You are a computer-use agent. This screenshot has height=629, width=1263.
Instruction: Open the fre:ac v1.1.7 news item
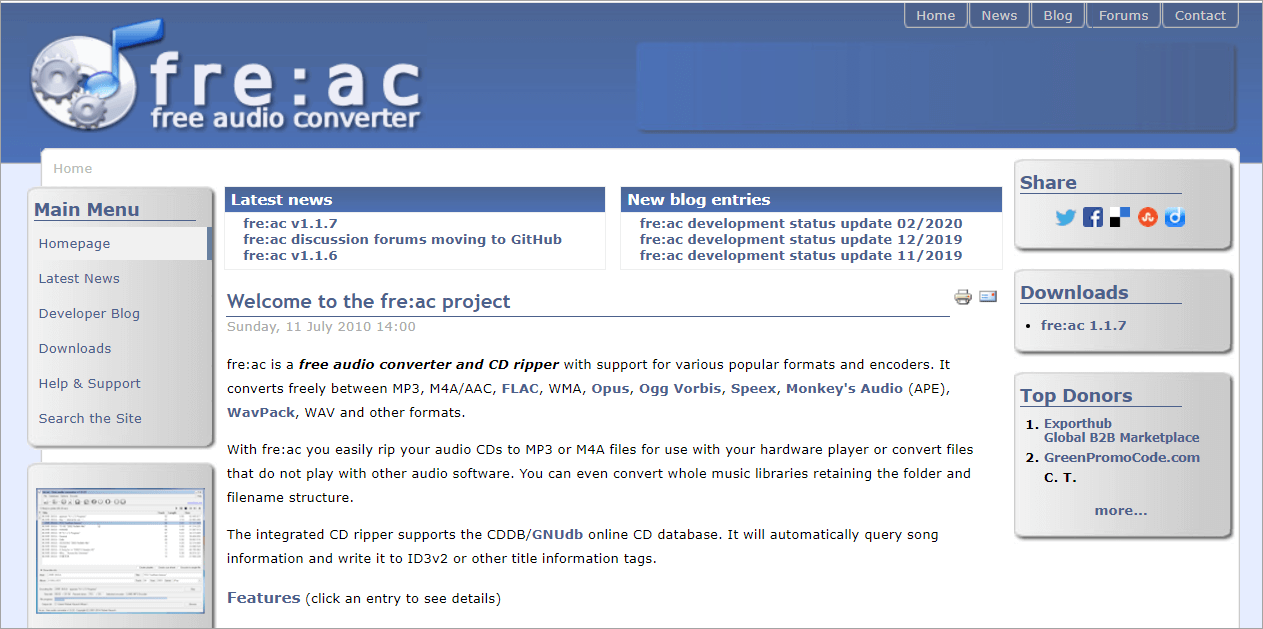point(290,223)
